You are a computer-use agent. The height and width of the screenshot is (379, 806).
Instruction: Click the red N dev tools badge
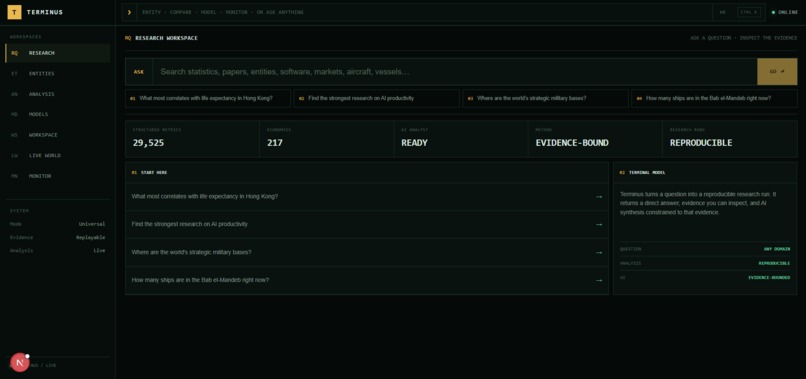(20, 363)
